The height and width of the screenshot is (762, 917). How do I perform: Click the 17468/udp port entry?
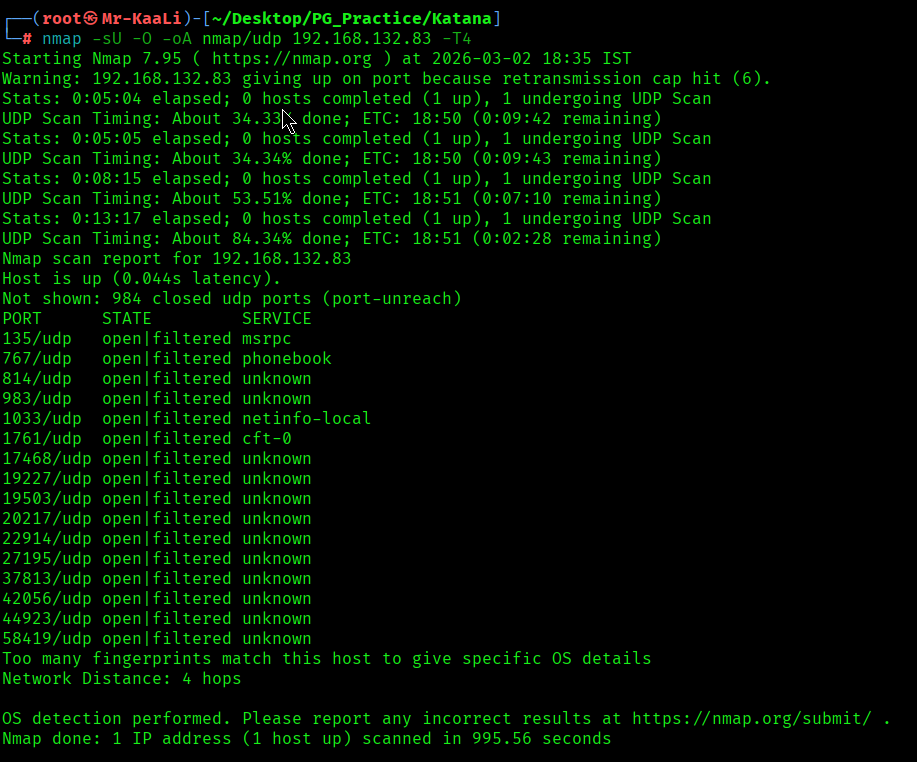pos(46,459)
